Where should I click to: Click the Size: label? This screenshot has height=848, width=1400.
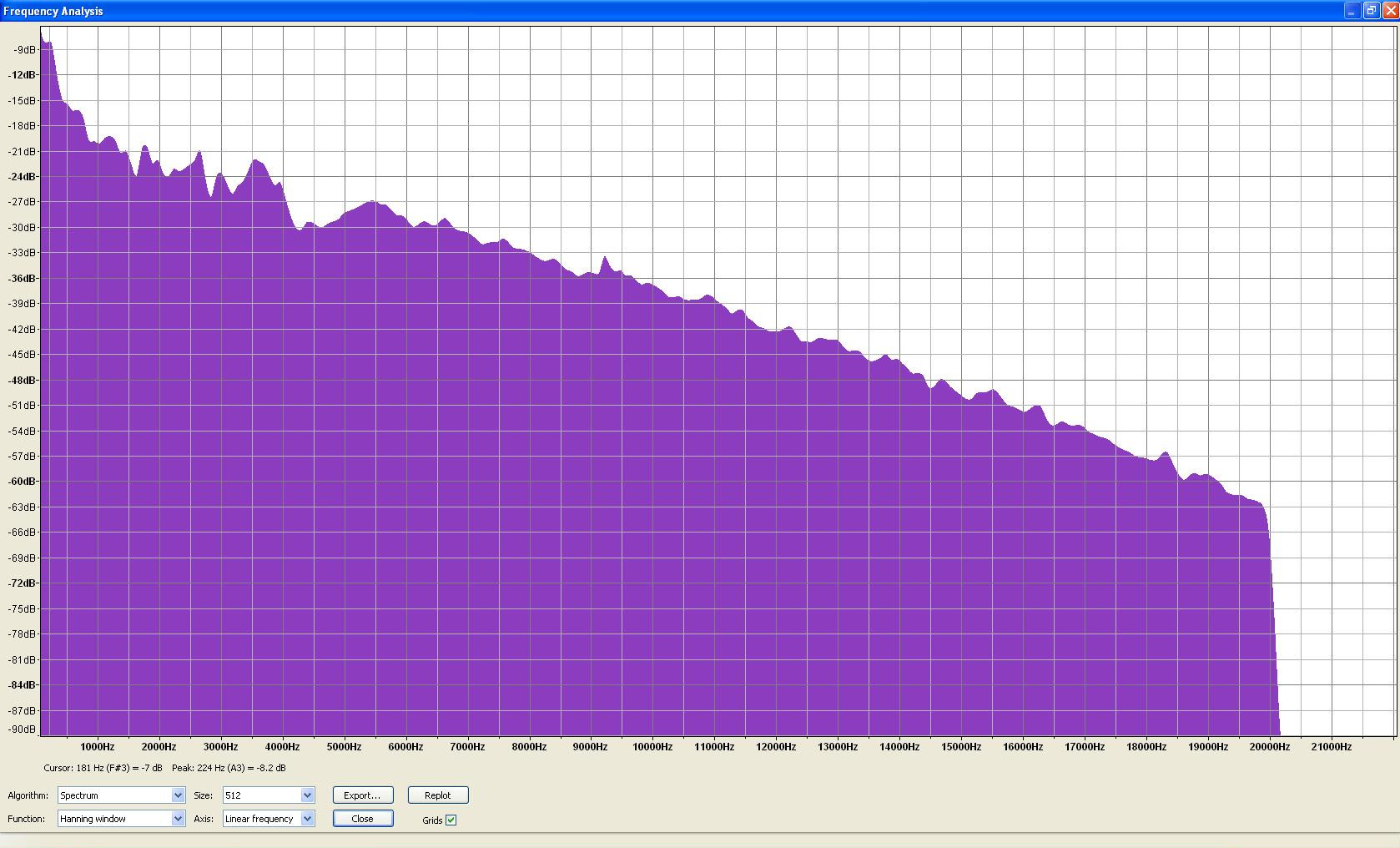[x=203, y=795]
